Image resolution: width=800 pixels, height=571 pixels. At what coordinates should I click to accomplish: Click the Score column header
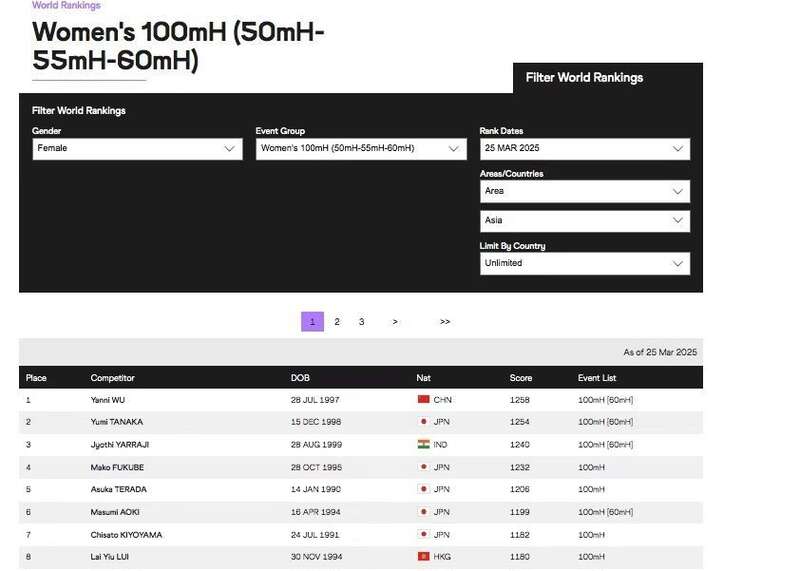tap(520, 378)
